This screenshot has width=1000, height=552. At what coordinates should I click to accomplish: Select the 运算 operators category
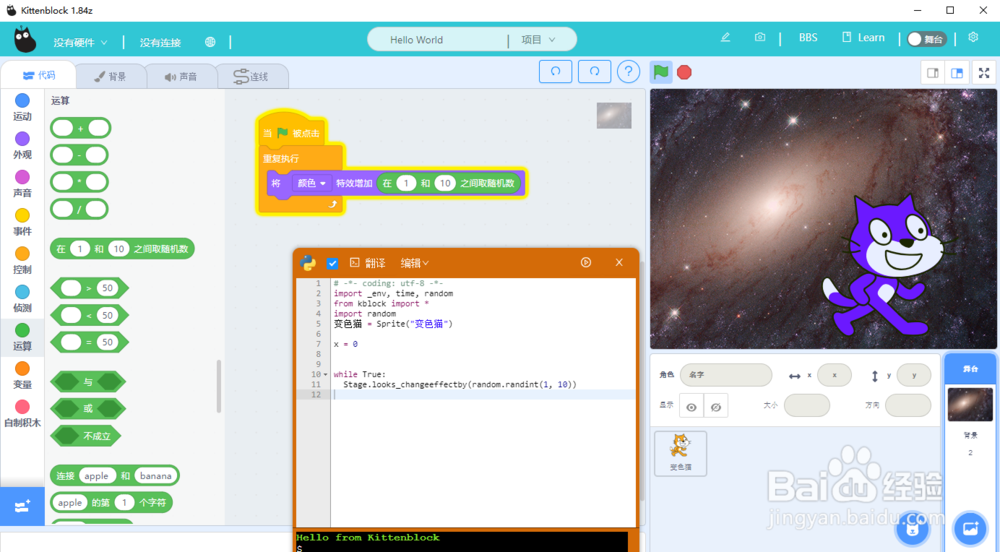(x=22, y=337)
